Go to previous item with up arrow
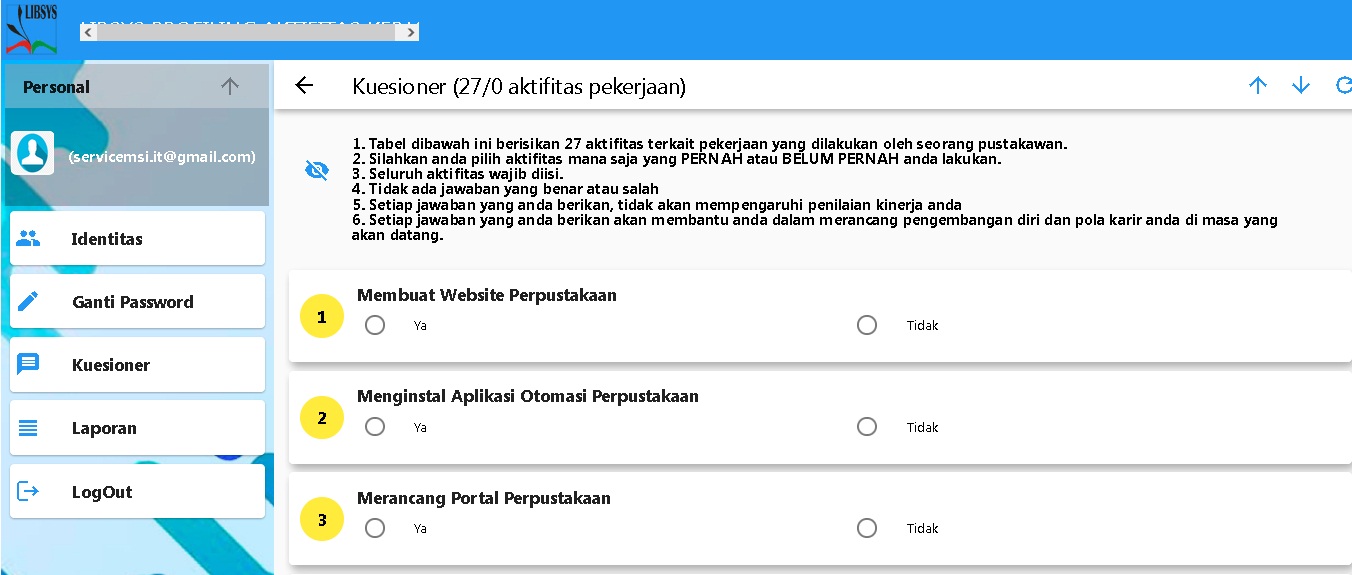The width and height of the screenshot is (1352, 575). 1258,86
